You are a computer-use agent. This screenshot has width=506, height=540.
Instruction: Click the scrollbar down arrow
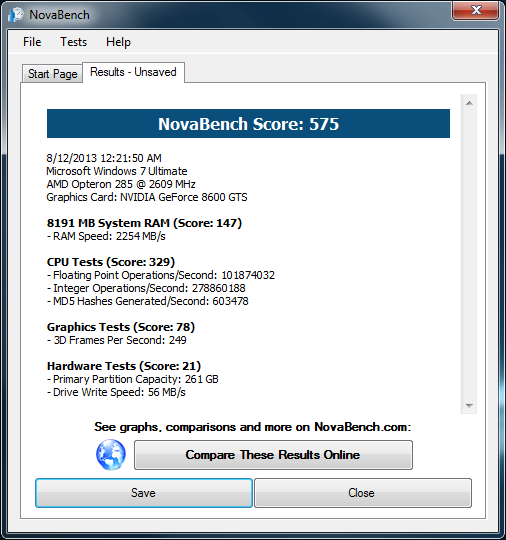(469, 405)
